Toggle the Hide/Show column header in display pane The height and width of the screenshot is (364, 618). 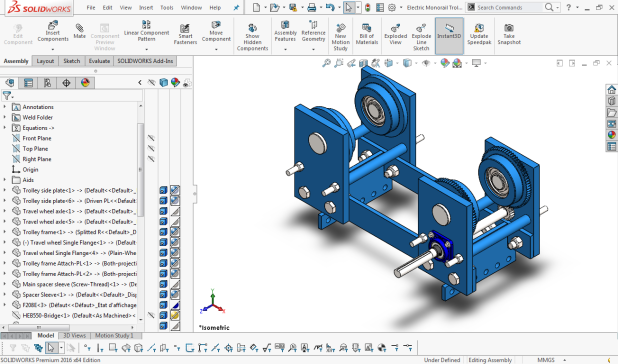[x=151, y=83]
